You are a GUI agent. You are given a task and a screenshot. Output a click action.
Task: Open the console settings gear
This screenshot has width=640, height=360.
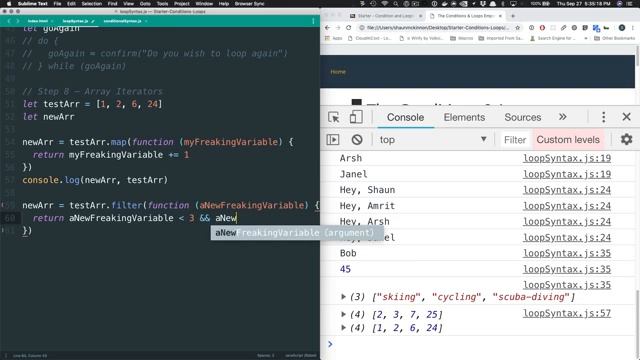click(626, 139)
